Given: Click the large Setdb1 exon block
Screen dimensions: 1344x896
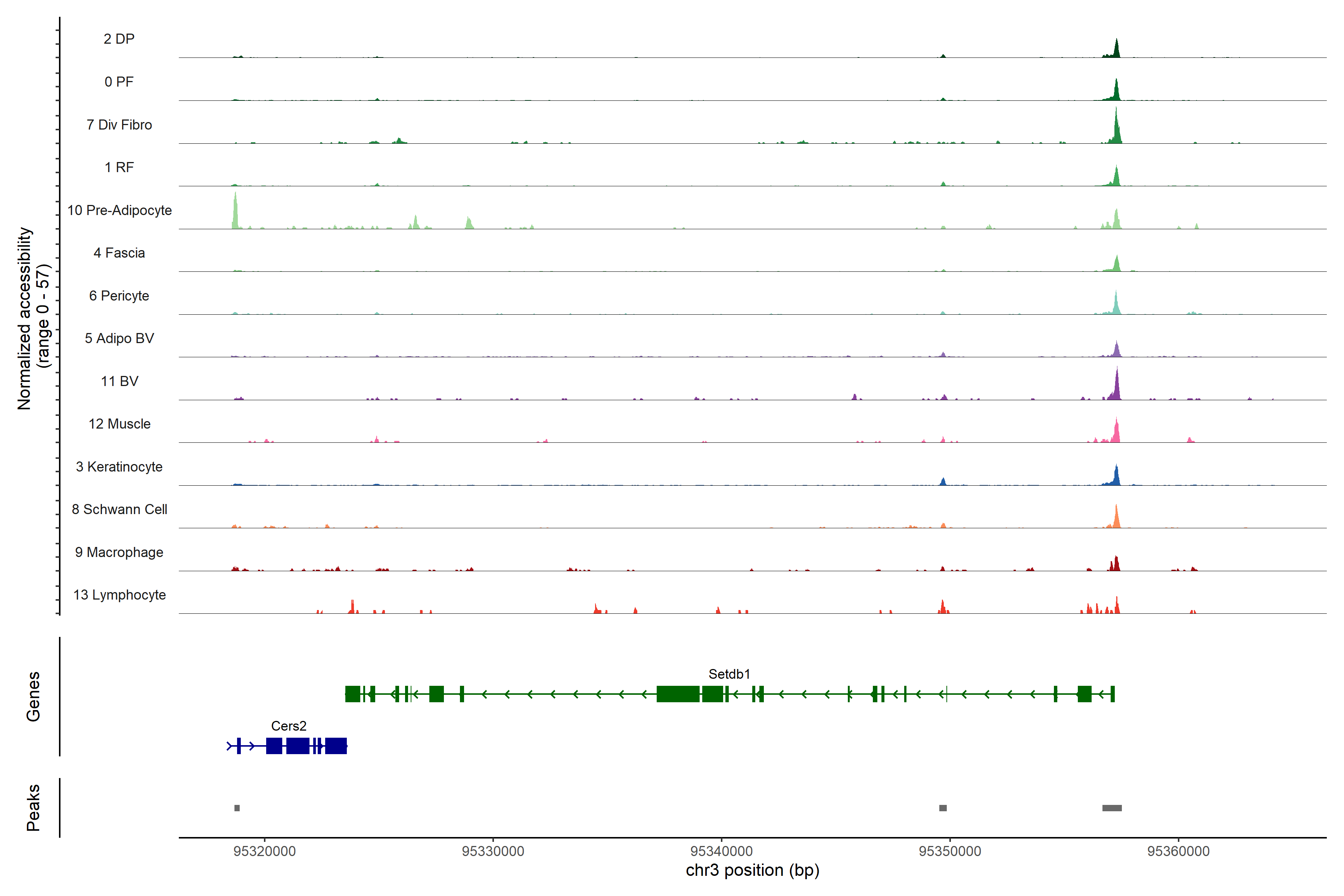Looking at the screenshot, I should (x=678, y=694).
